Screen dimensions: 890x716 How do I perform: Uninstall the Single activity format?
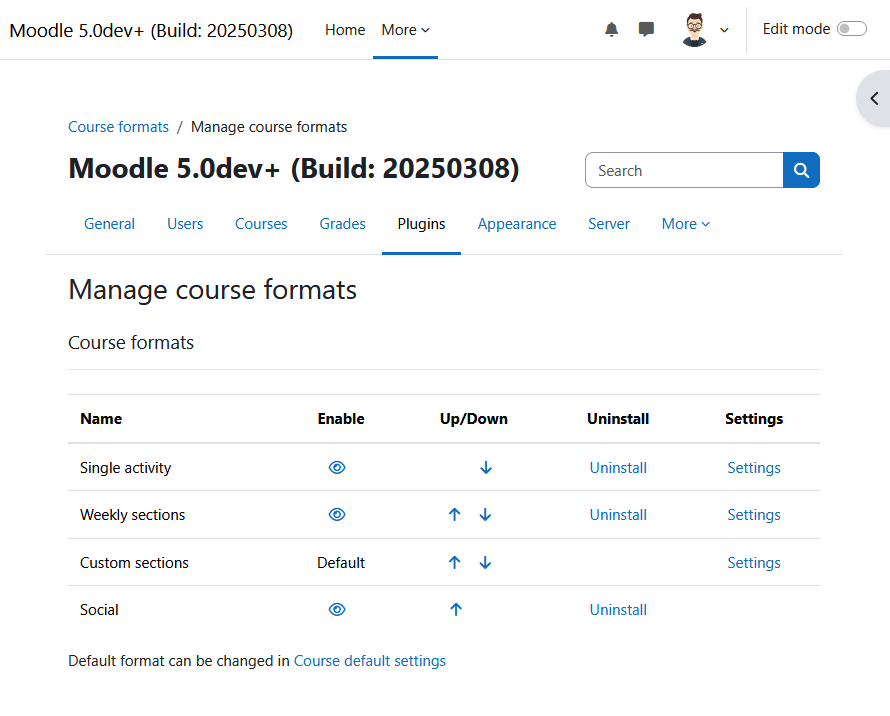pyautogui.click(x=618, y=468)
